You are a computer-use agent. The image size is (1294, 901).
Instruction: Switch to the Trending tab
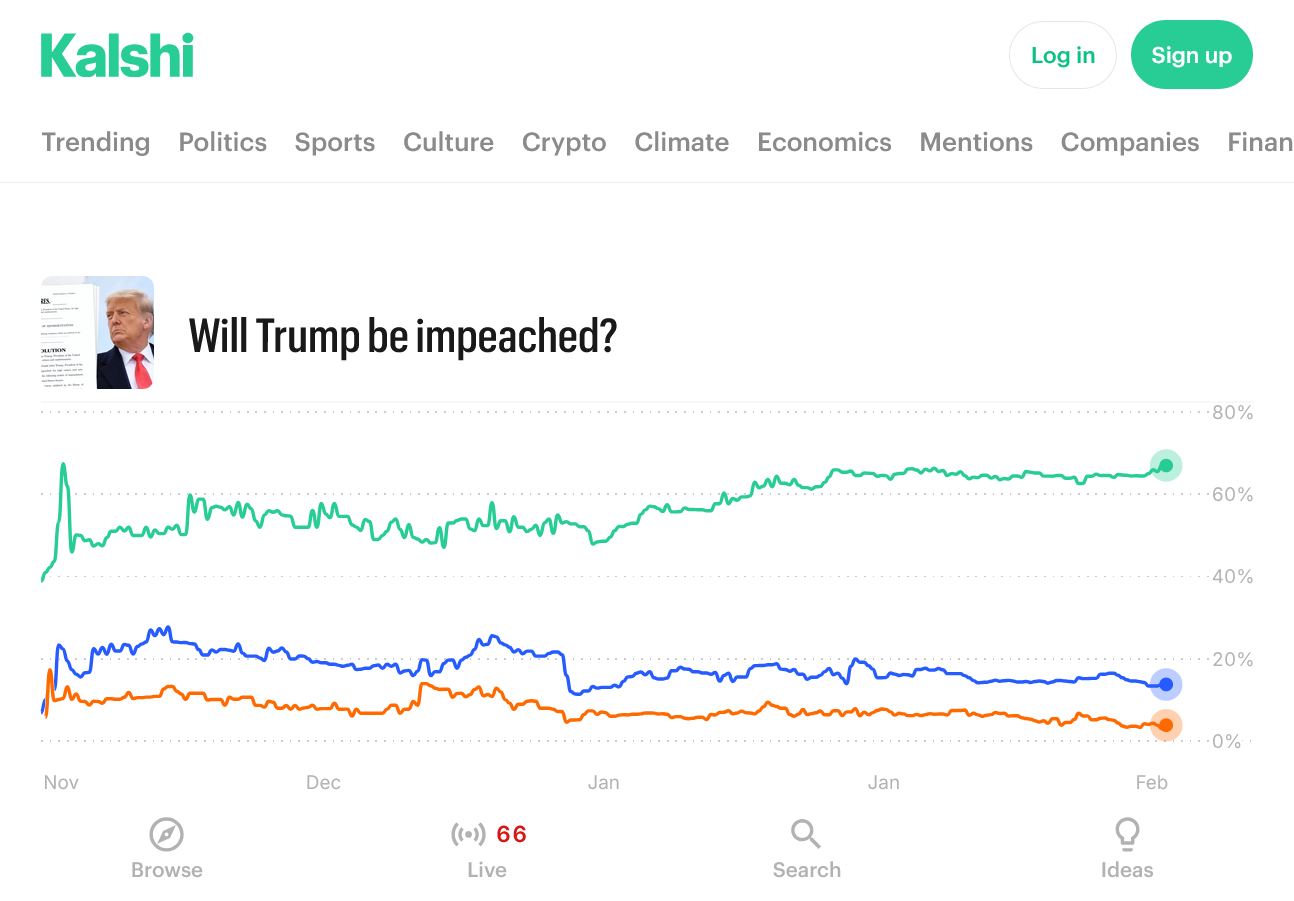click(96, 142)
